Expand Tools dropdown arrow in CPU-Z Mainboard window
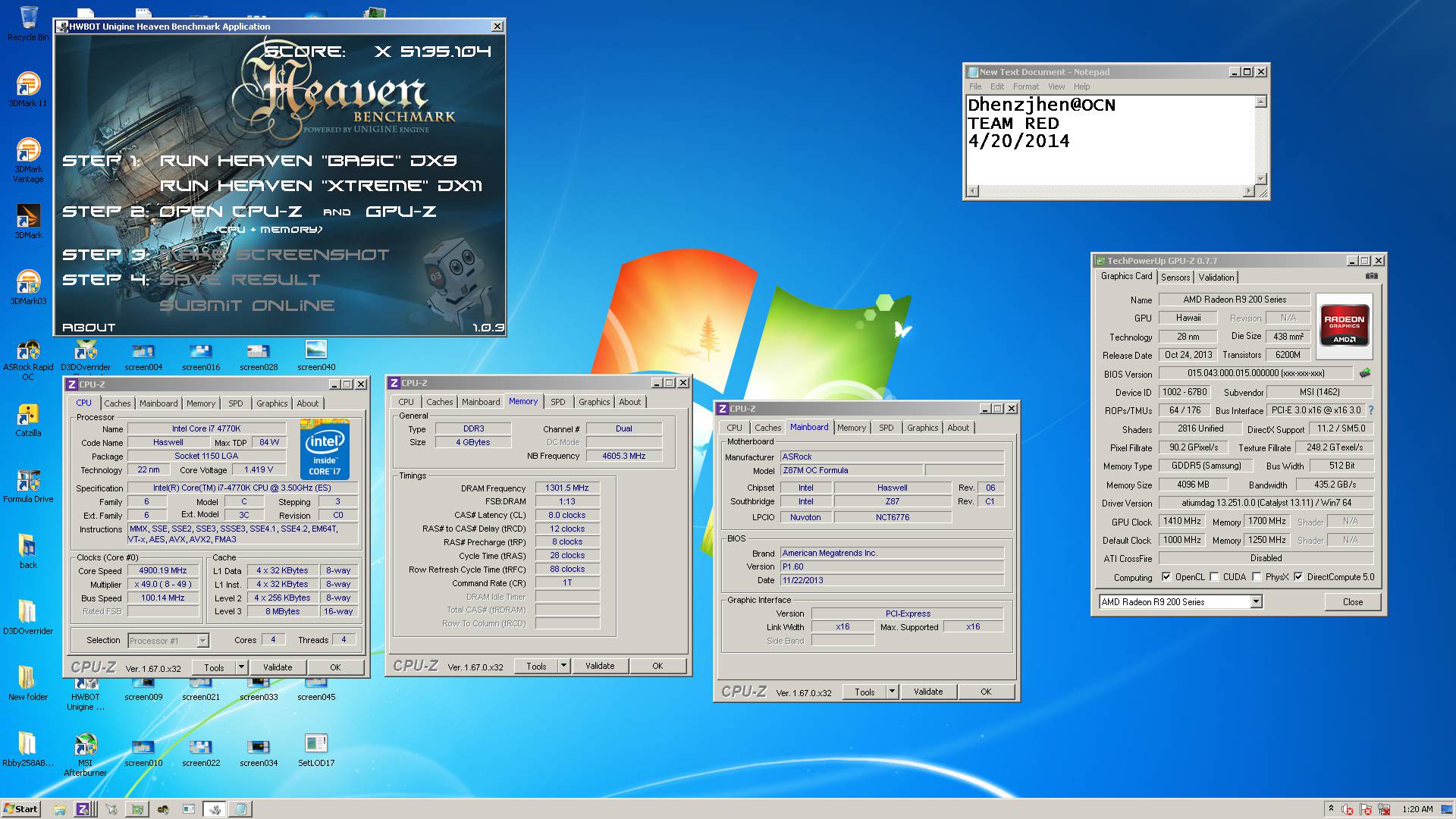1456x819 pixels. coord(893,692)
